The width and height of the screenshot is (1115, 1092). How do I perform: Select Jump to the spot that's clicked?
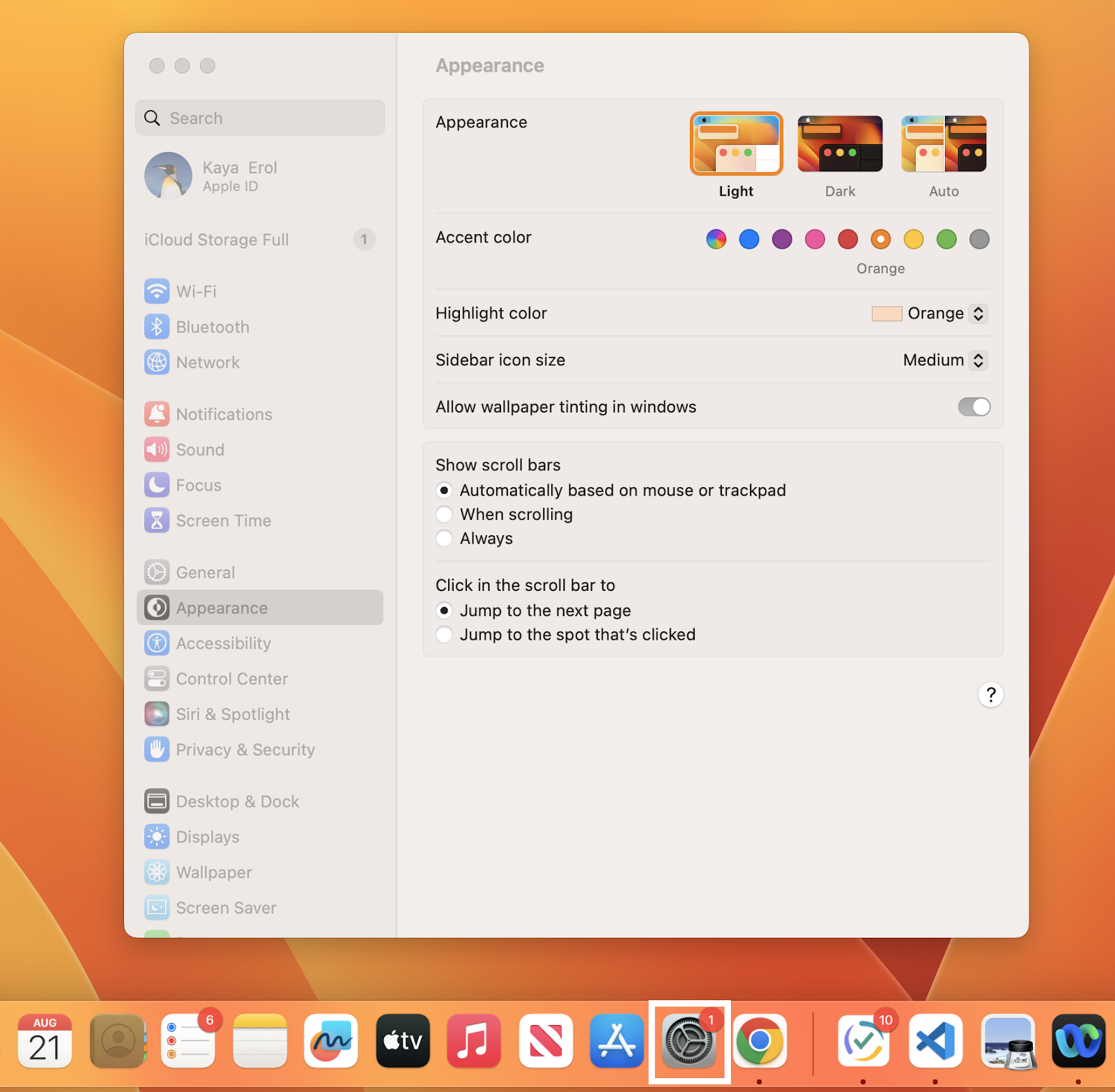point(444,635)
